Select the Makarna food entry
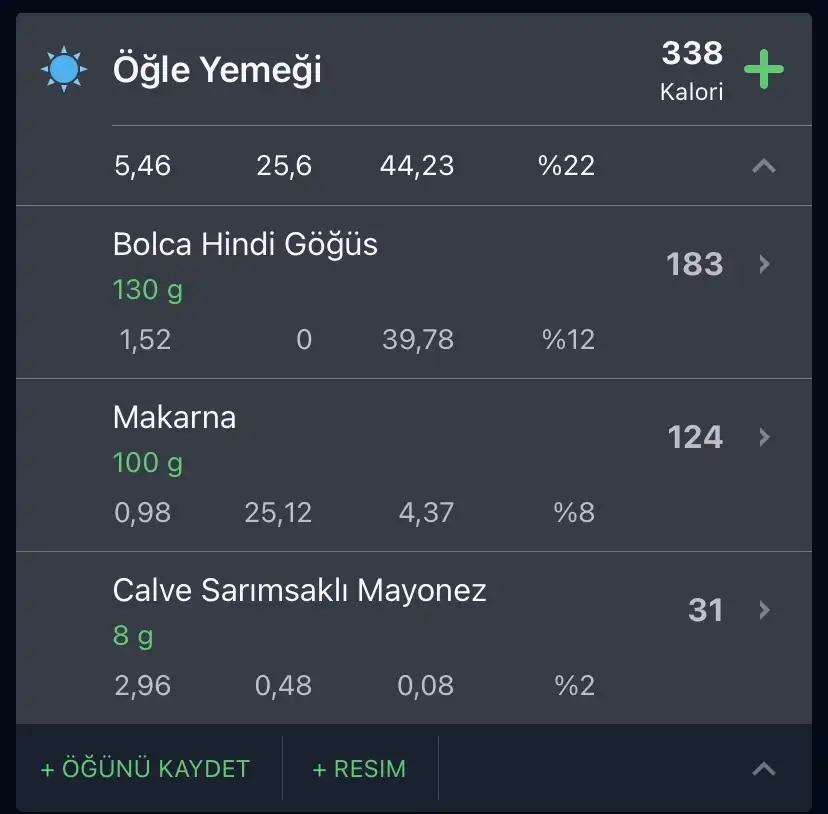 pyautogui.click(x=175, y=417)
